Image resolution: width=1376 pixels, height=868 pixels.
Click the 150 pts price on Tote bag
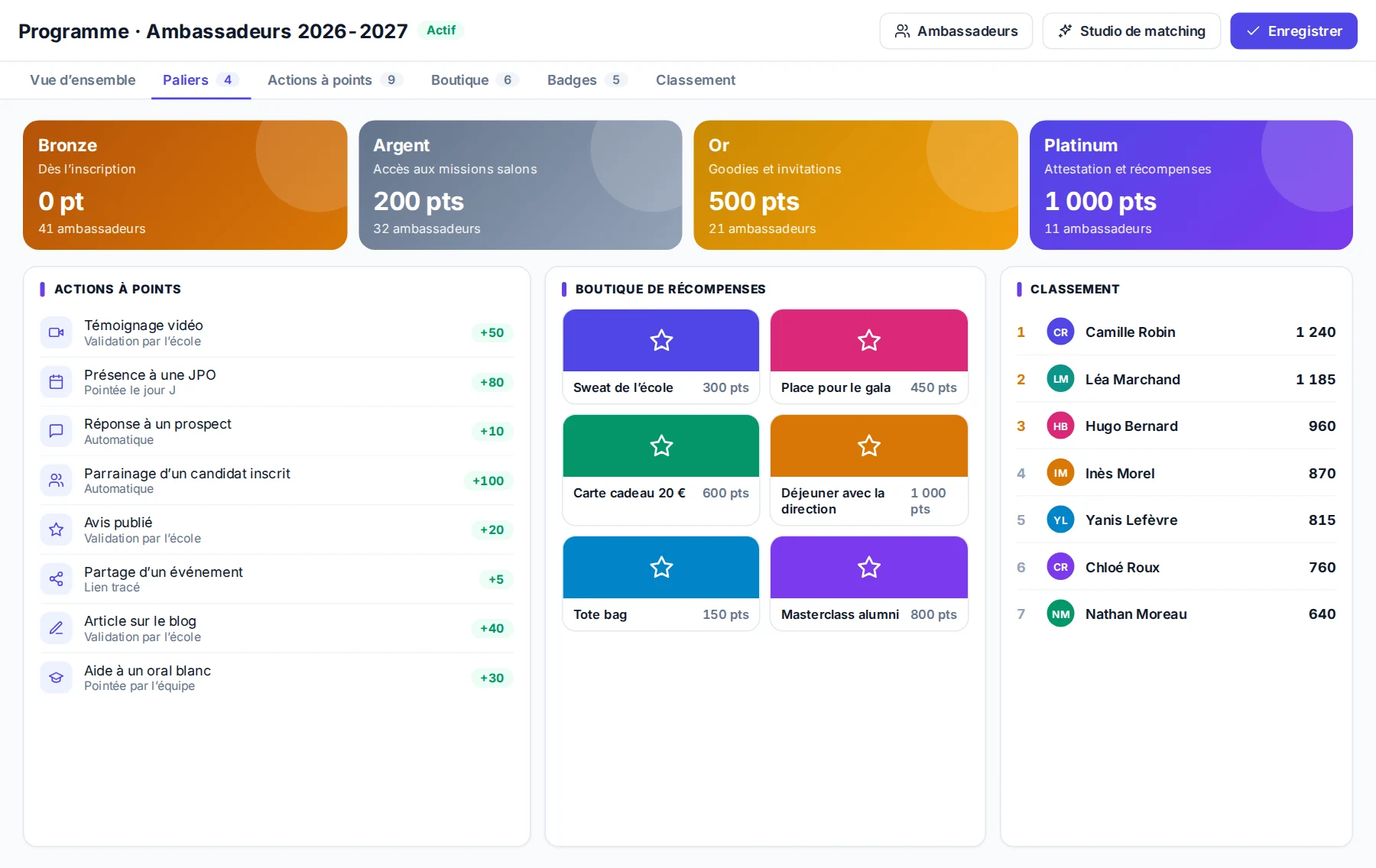pyautogui.click(x=725, y=614)
